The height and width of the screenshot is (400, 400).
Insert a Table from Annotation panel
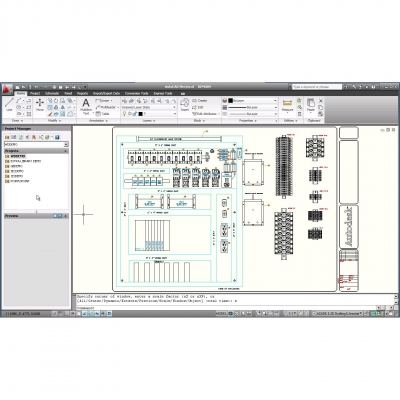click(x=103, y=114)
